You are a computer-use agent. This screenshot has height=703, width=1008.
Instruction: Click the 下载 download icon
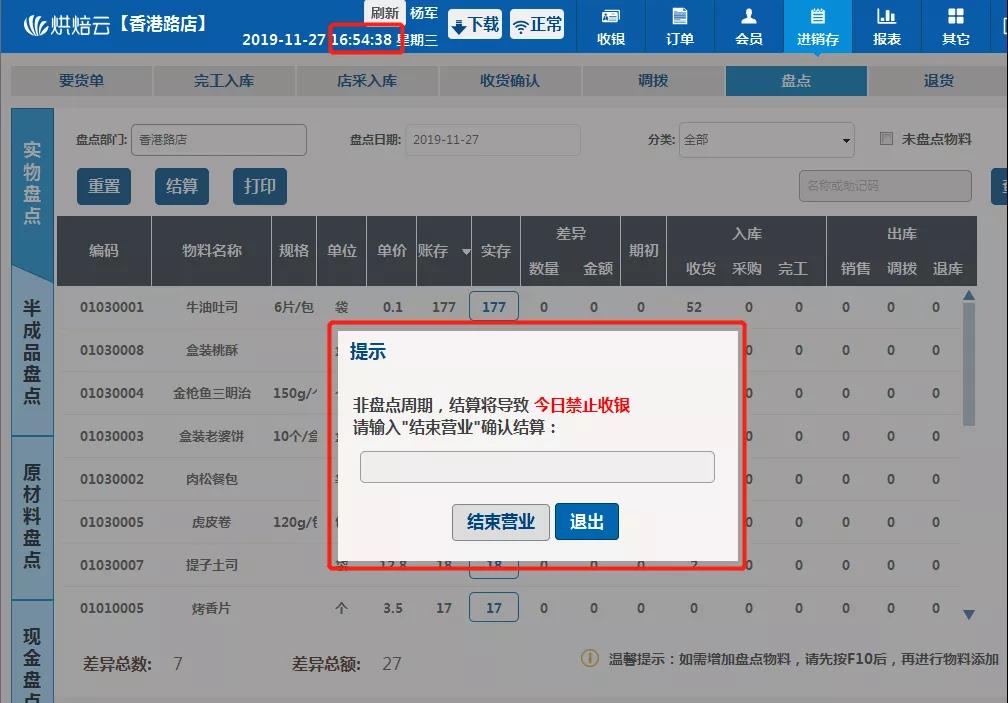(474, 23)
